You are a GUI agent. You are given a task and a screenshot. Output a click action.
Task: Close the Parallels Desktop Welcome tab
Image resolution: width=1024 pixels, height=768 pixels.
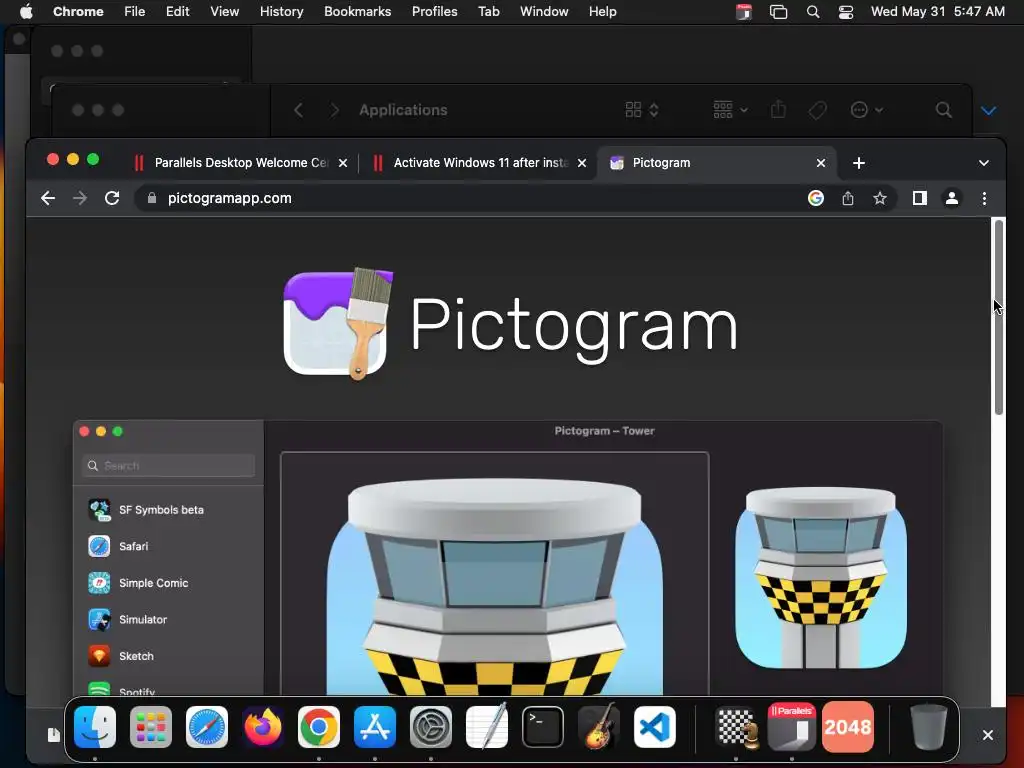tap(343, 163)
